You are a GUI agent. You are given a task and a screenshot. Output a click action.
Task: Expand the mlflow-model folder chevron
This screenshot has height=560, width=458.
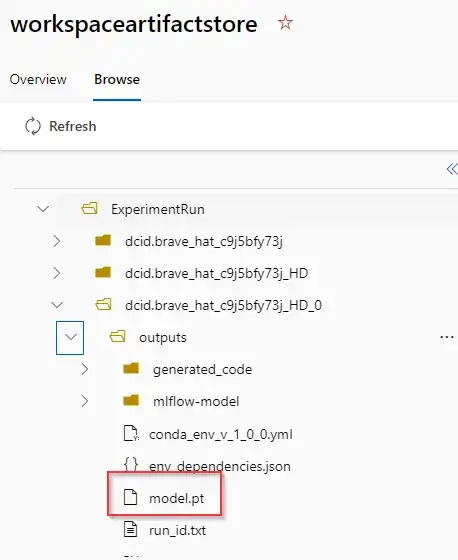85,401
